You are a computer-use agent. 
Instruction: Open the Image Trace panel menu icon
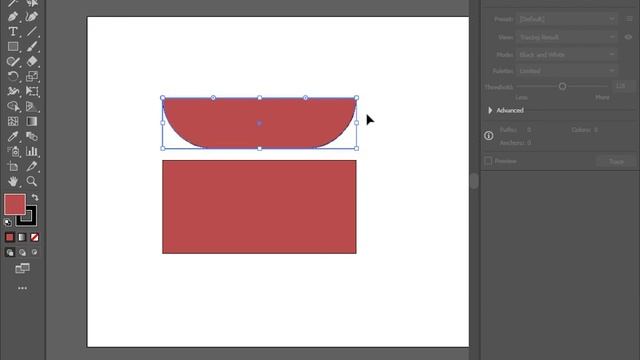629,19
